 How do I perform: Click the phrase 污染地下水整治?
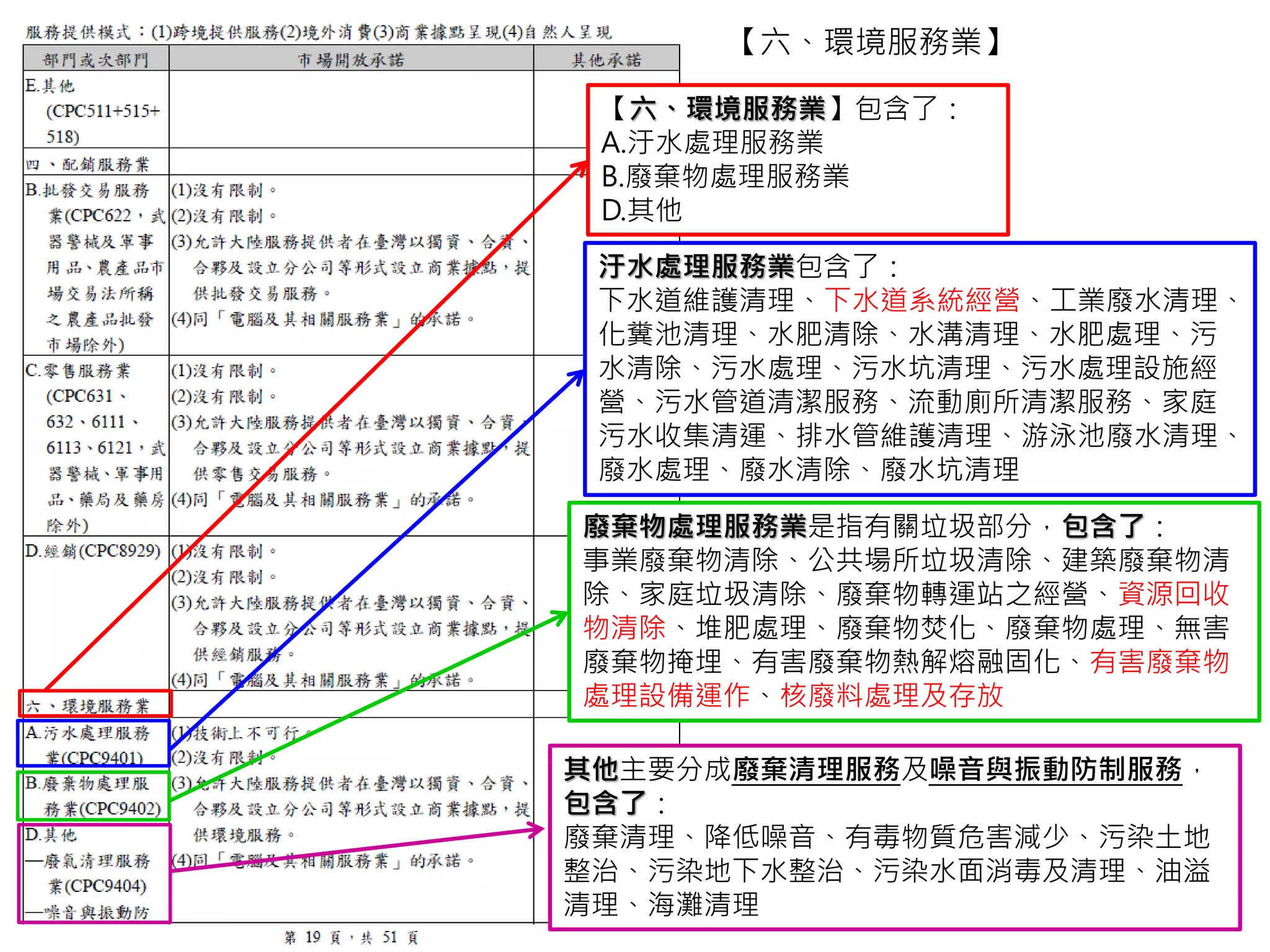click(x=746, y=871)
